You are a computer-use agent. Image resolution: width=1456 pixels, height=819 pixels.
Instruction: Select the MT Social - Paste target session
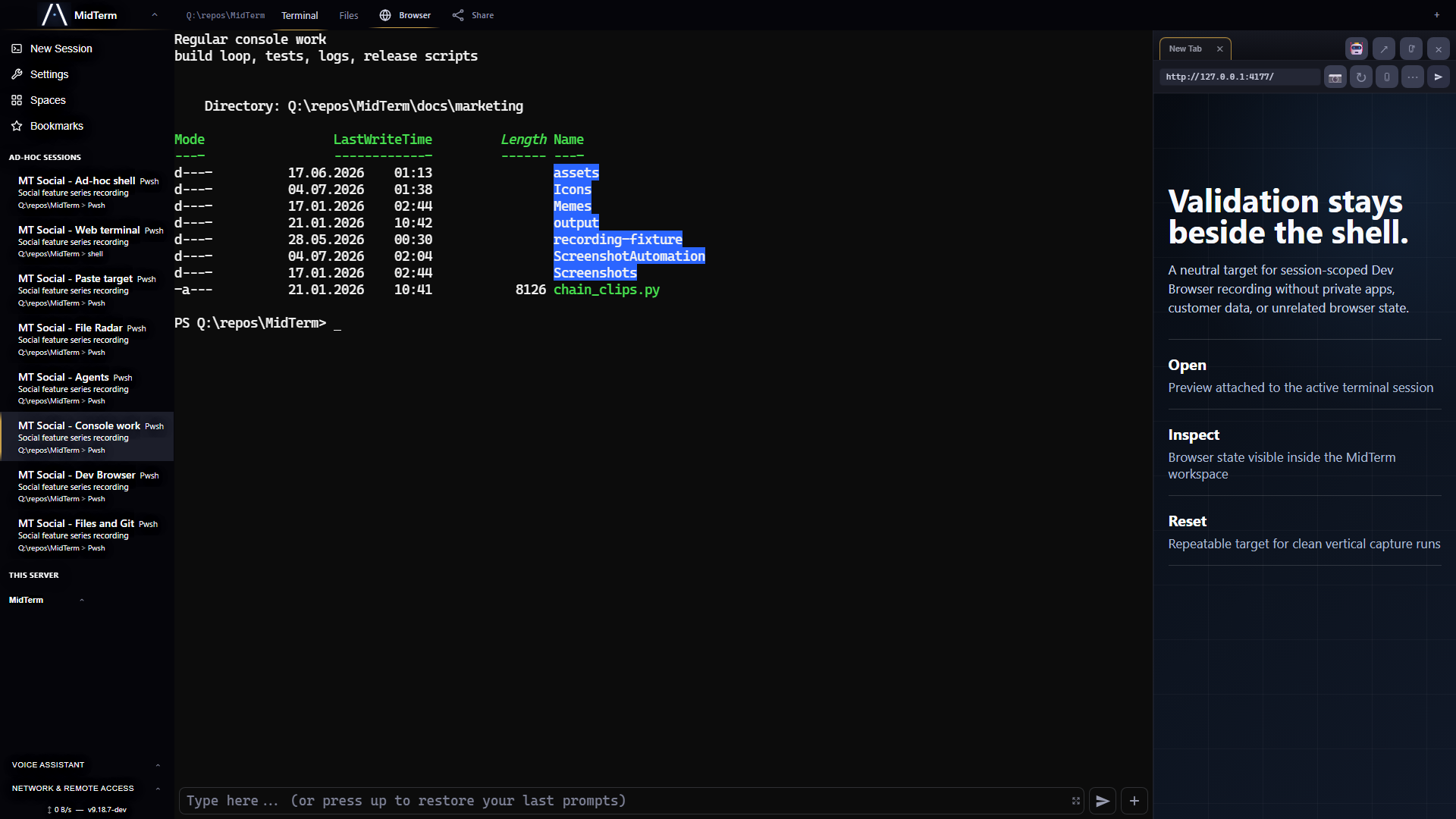tap(87, 290)
